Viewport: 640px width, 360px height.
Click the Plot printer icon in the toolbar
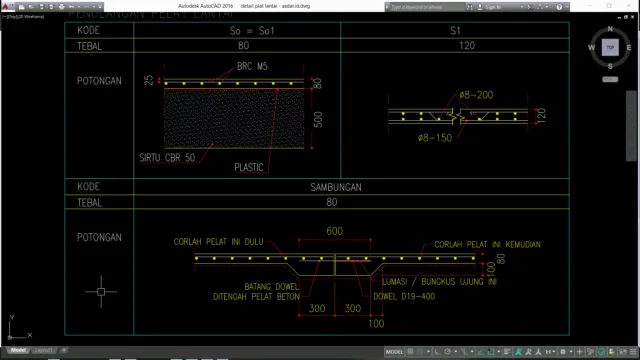tap(62, 7)
